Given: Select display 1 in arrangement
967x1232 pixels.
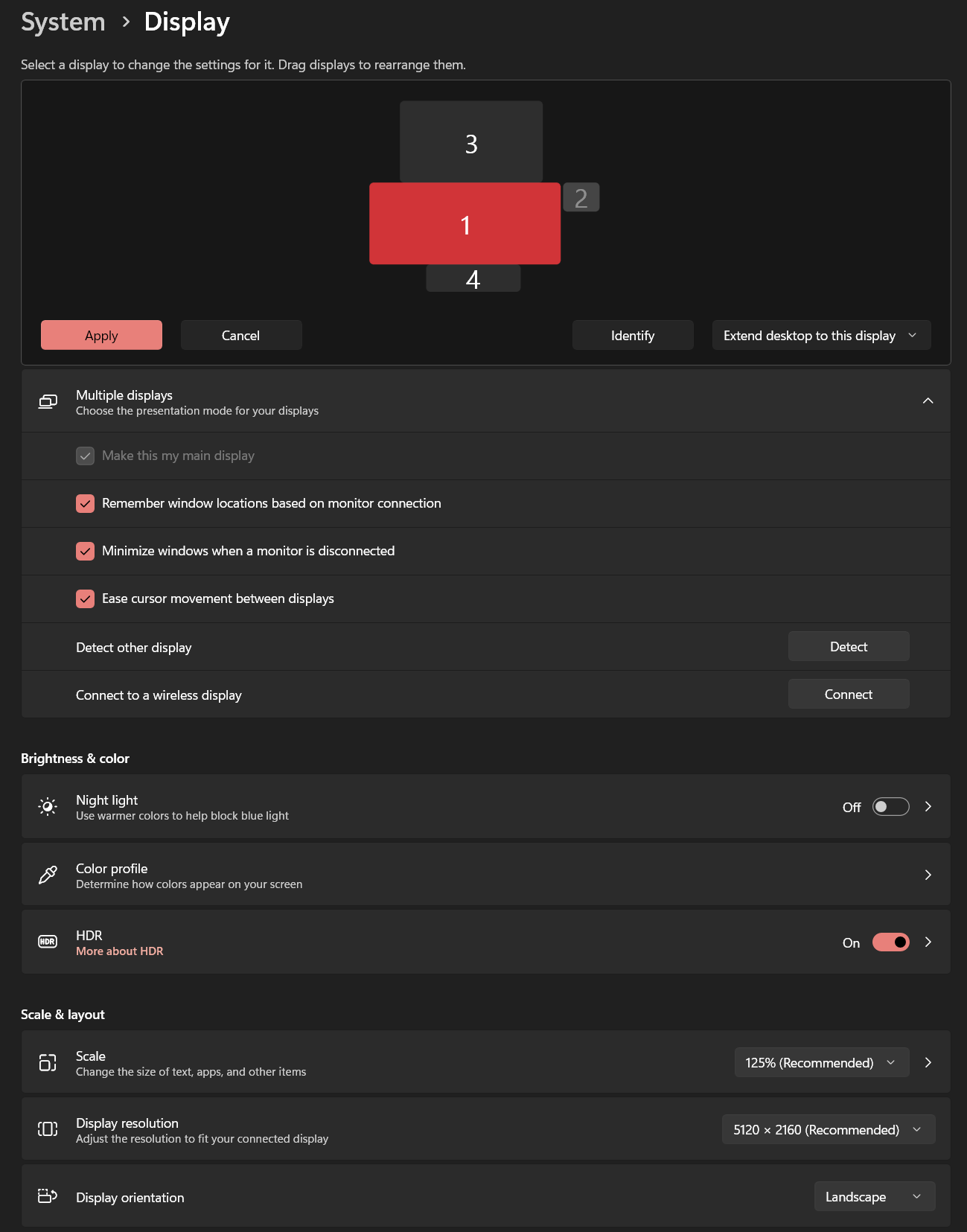Looking at the screenshot, I should (465, 223).
